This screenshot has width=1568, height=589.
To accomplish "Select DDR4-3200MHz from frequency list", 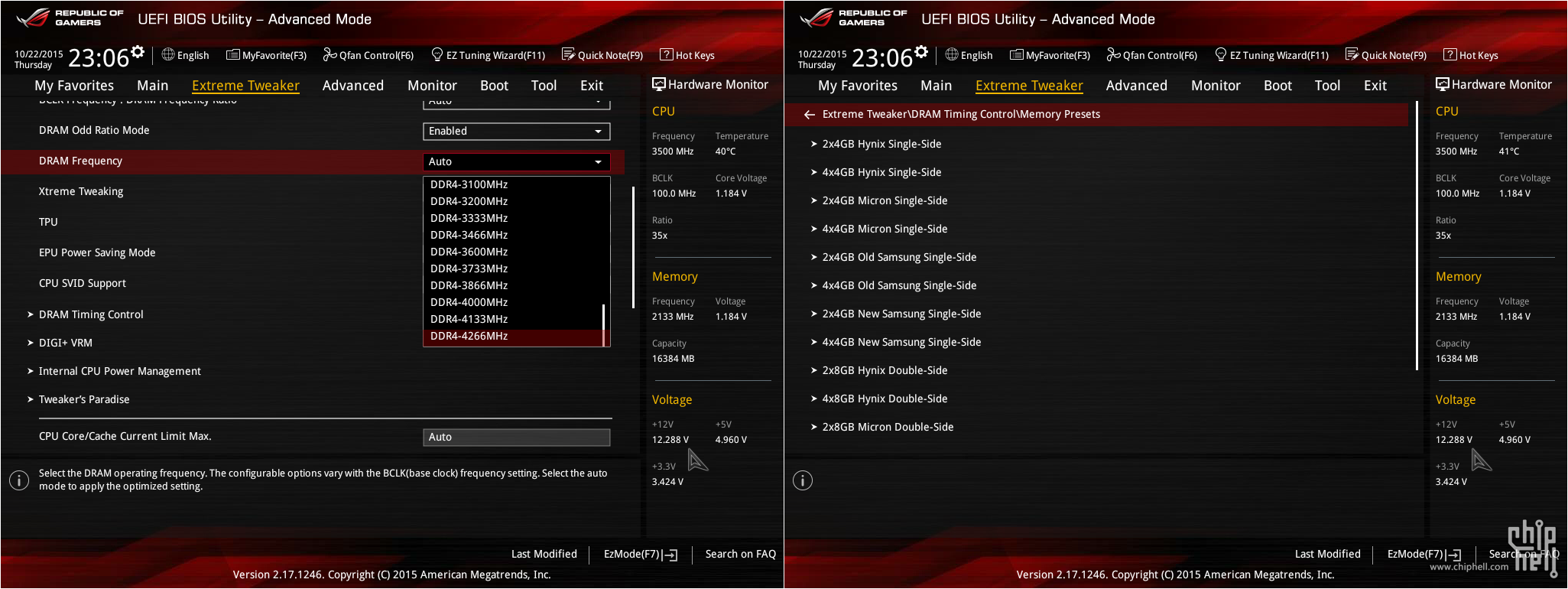I will tap(469, 201).
